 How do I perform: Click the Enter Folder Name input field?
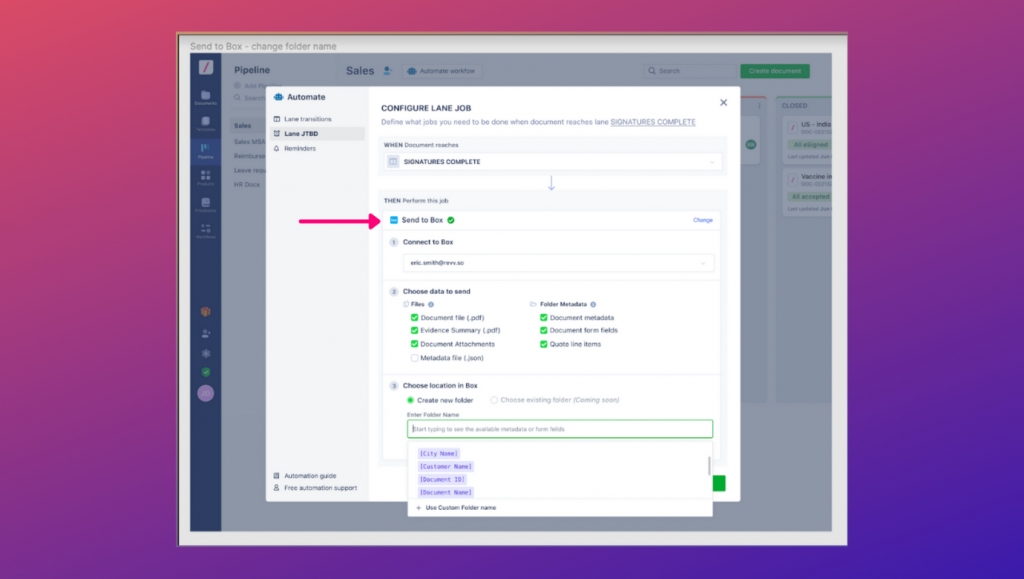coord(560,429)
